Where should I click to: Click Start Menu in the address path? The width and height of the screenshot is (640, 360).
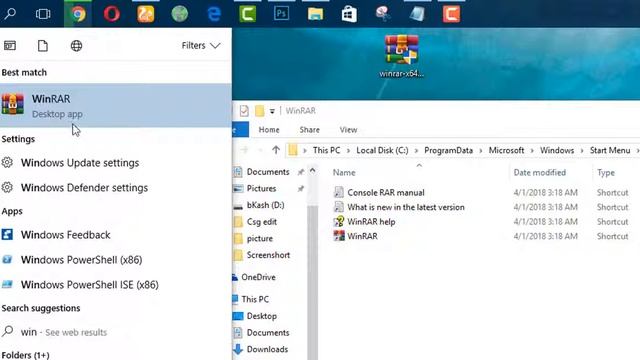point(610,150)
